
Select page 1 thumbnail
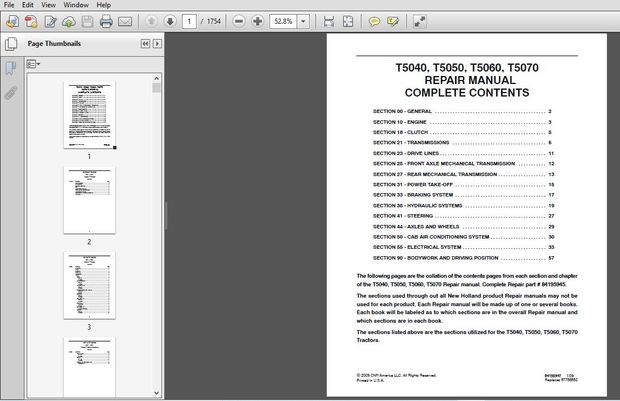[89, 115]
